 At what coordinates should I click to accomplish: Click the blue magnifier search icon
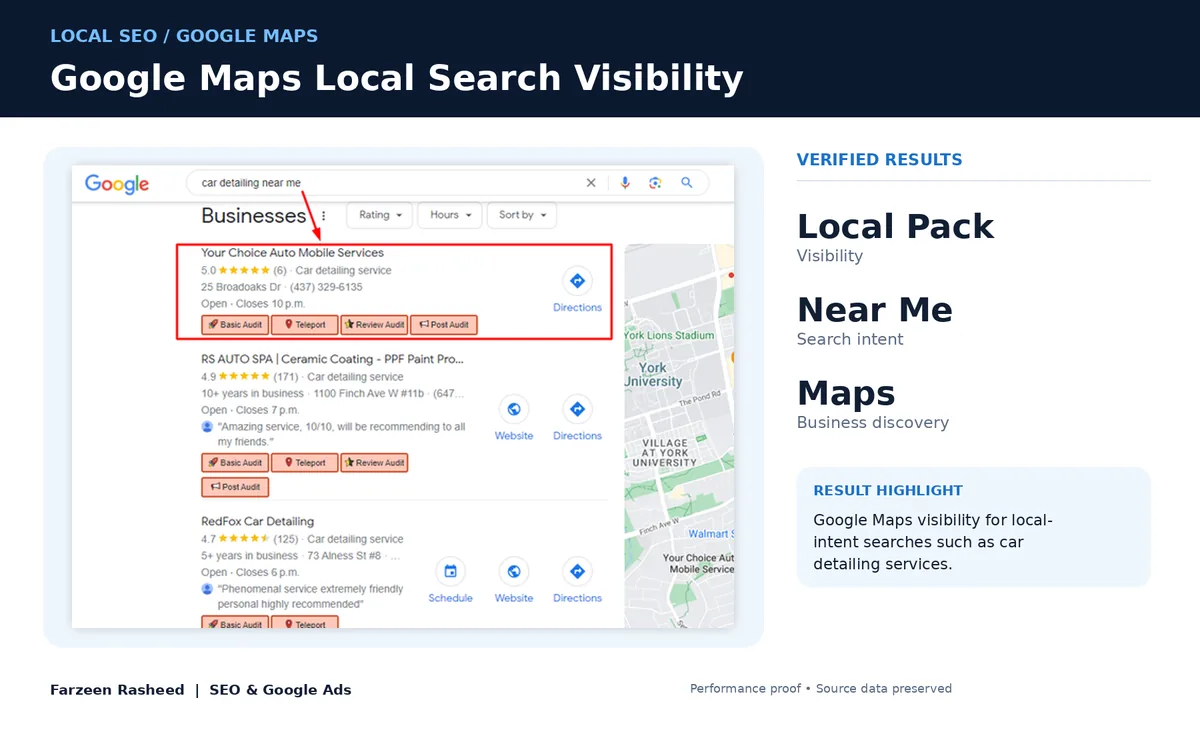pos(687,183)
